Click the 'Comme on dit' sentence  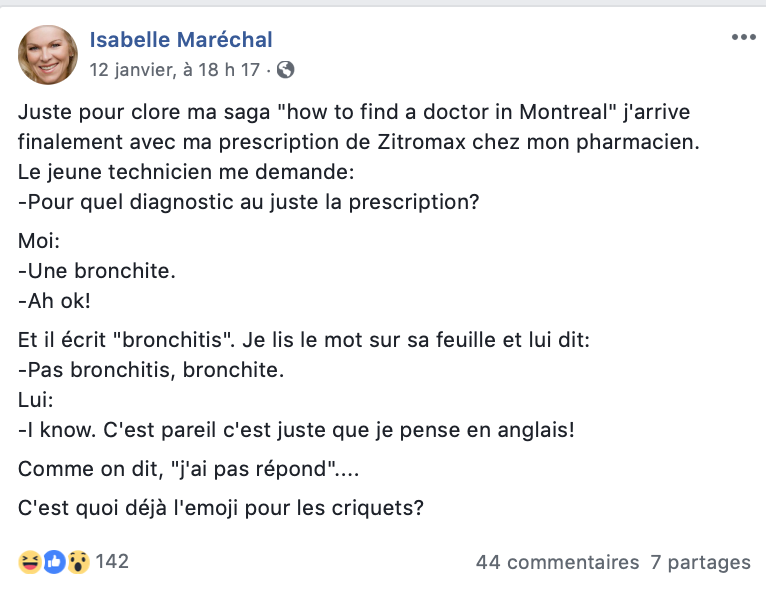189,469
